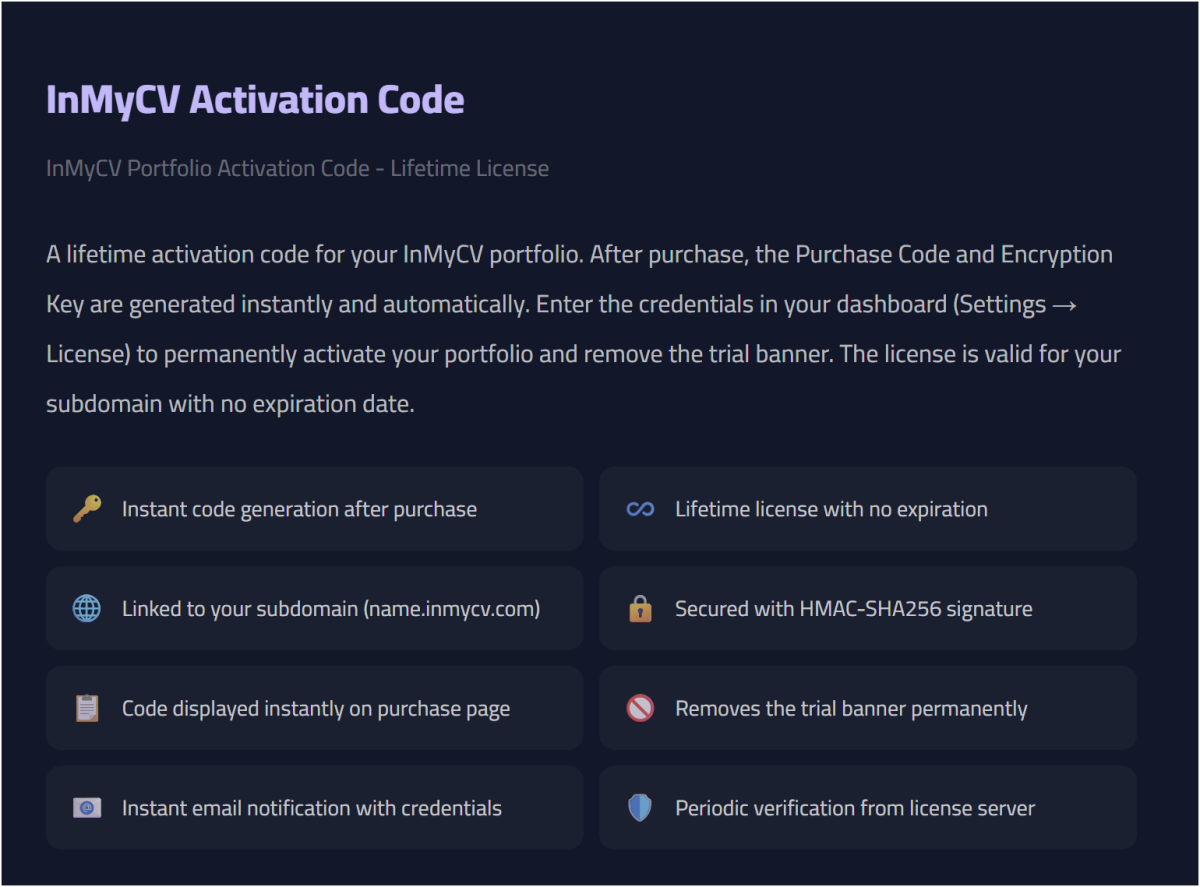The height and width of the screenshot is (887, 1200).
Task: Click the shield icon for periodic verification
Action: 640,808
